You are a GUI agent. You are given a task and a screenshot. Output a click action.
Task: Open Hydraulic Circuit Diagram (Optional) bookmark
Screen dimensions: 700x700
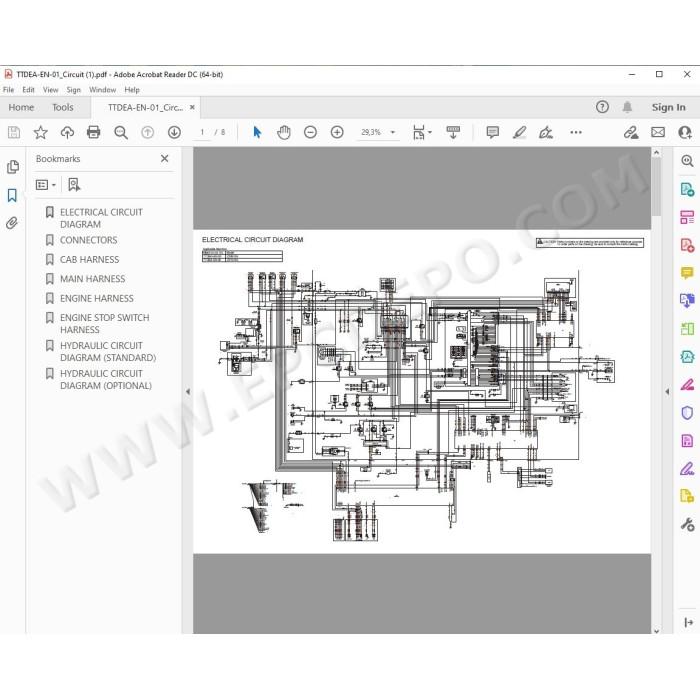pos(106,379)
